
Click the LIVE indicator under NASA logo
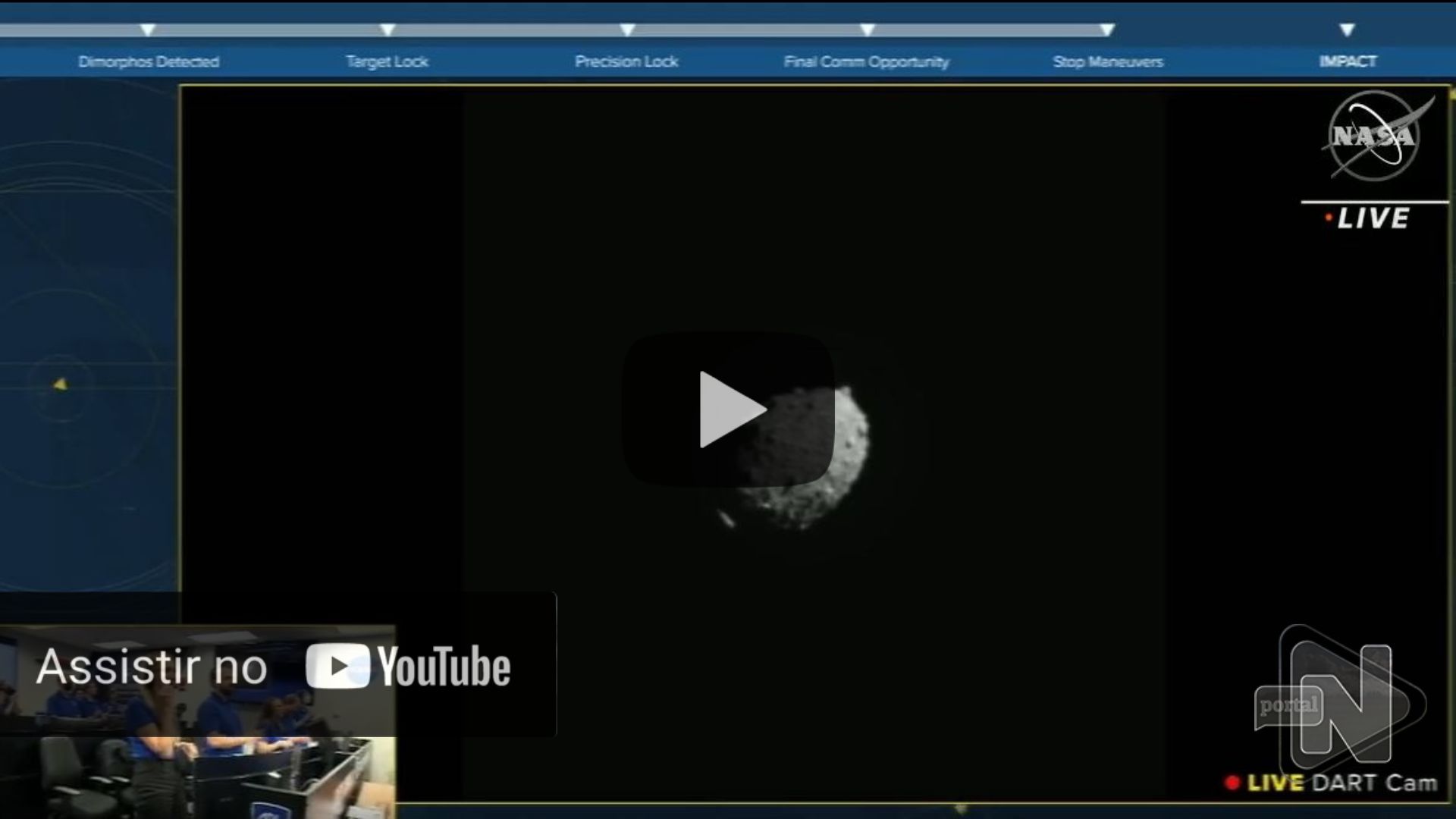tap(1373, 218)
